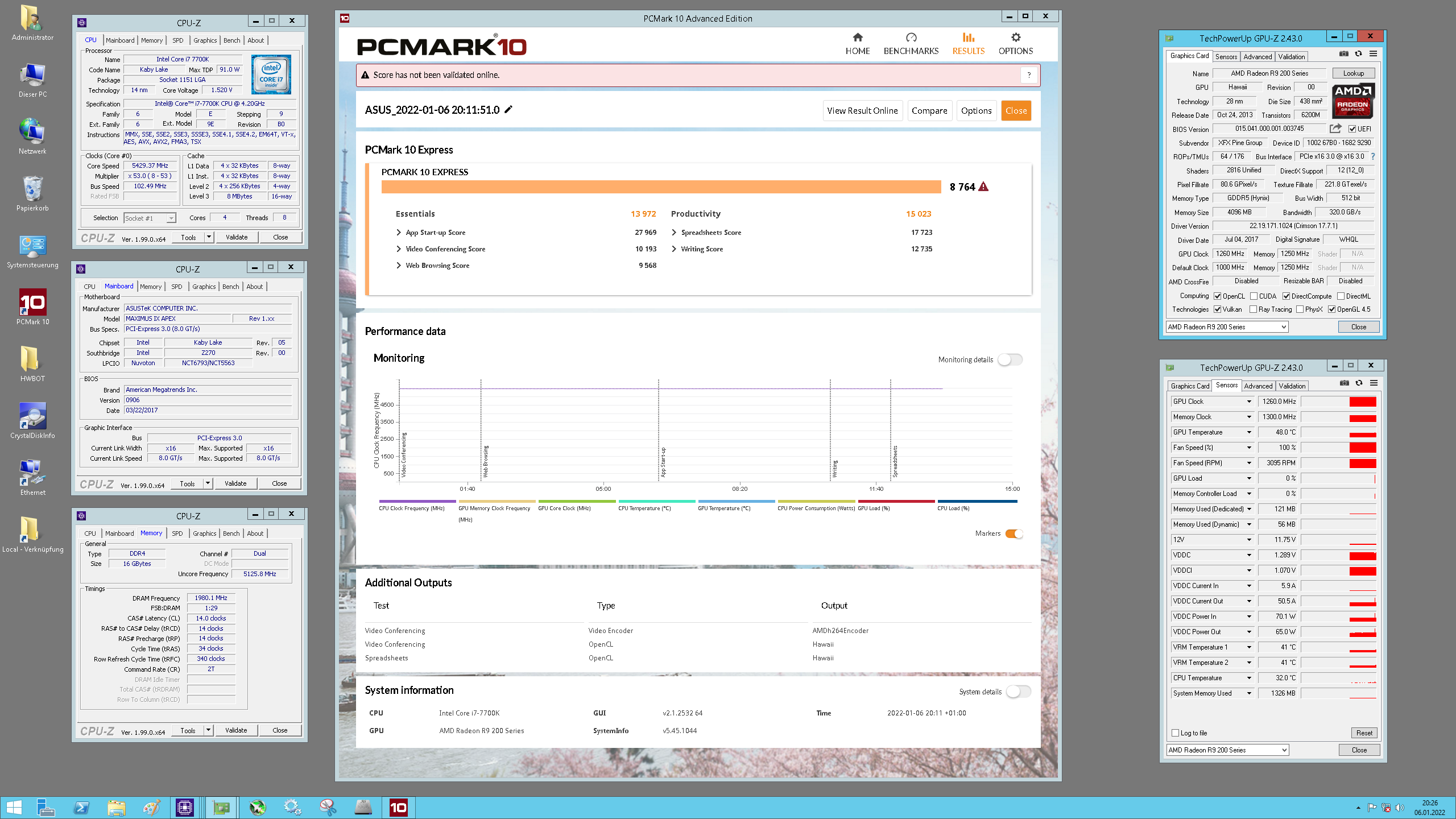Open the Sensors tab in GPU-Z Graphics Card window
This screenshot has height=819, width=1456.
(x=1226, y=57)
